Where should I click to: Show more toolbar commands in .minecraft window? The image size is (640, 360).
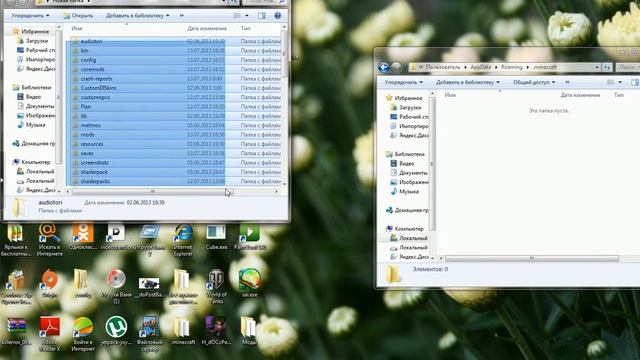(x=567, y=82)
